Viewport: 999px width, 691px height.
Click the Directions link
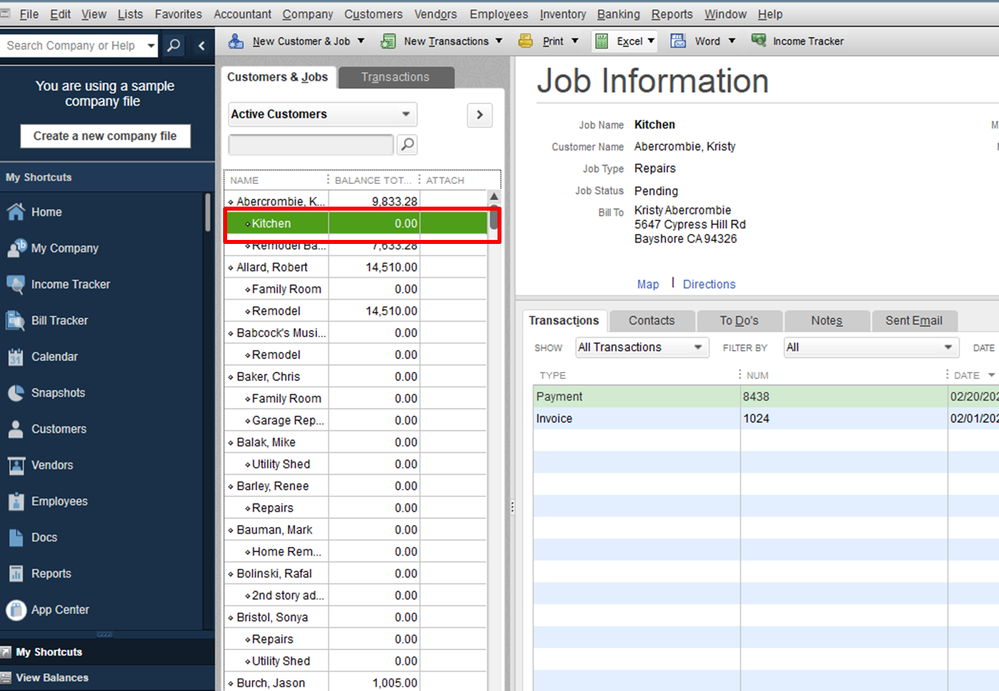pos(709,284)
